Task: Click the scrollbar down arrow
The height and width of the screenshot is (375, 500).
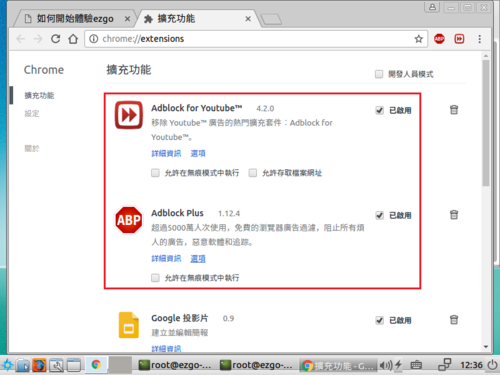Action: click(486, 347)
